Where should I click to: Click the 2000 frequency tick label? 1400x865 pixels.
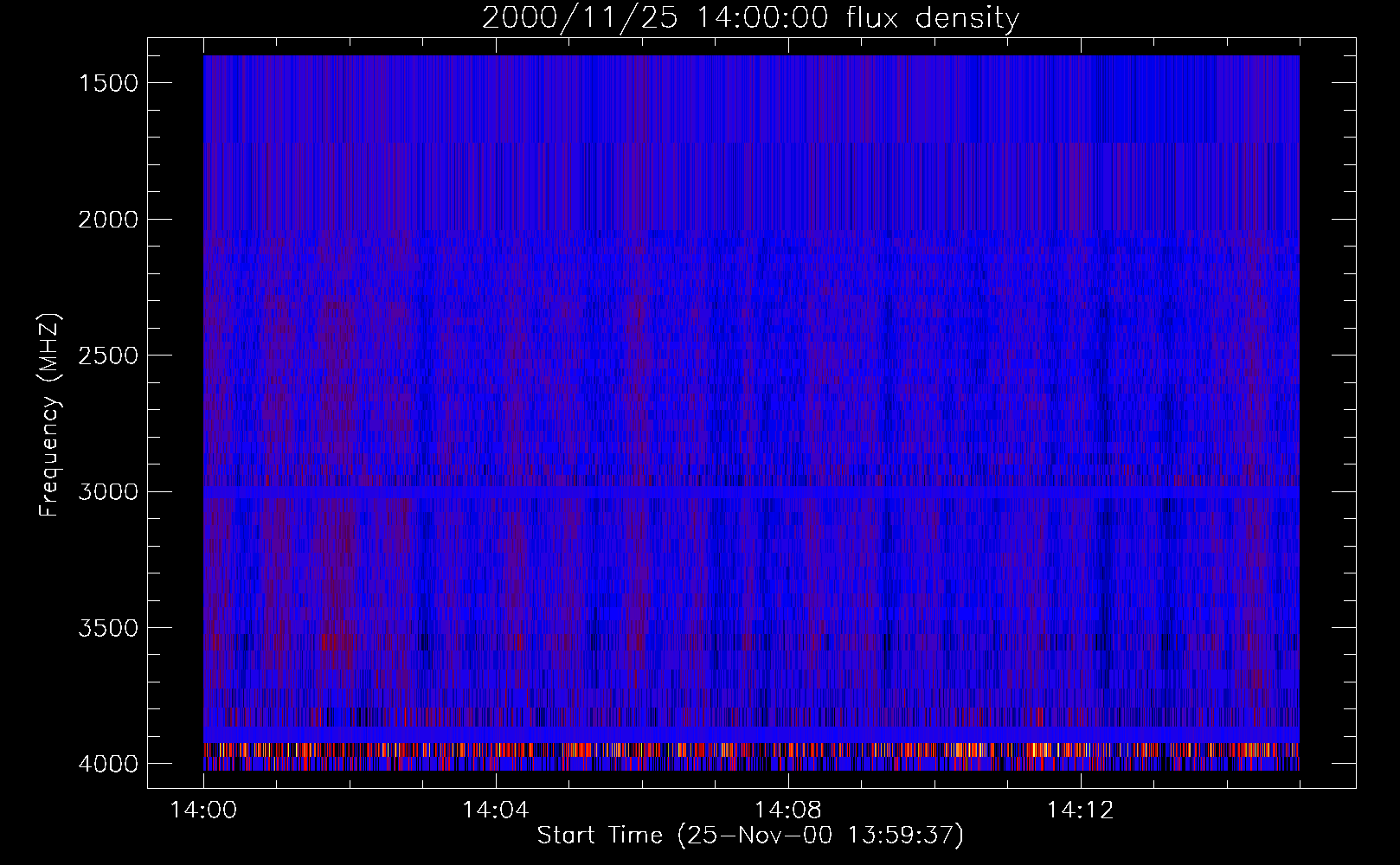coord(108,220)
